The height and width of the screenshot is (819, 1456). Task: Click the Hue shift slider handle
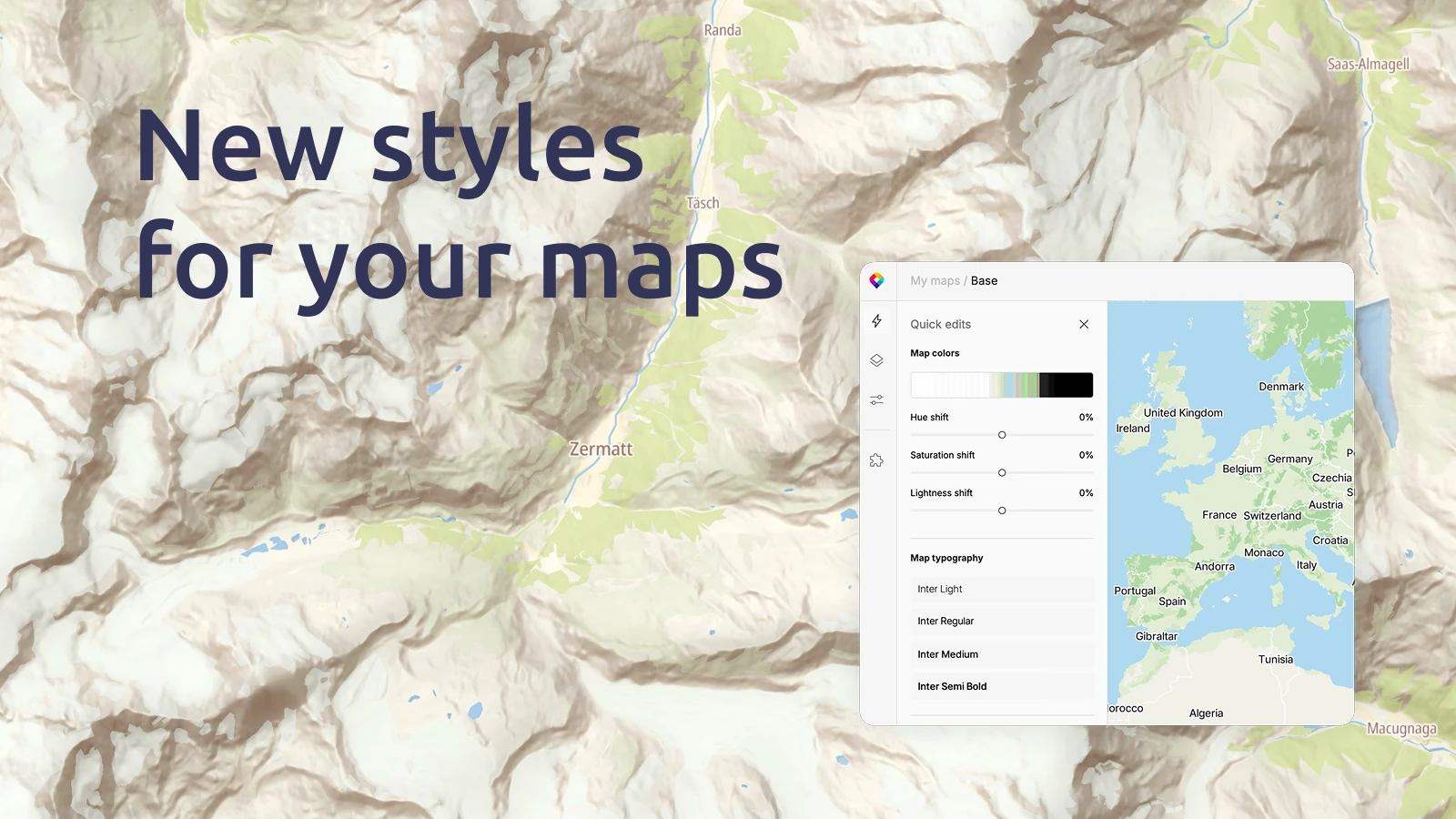pos(1002,435)
